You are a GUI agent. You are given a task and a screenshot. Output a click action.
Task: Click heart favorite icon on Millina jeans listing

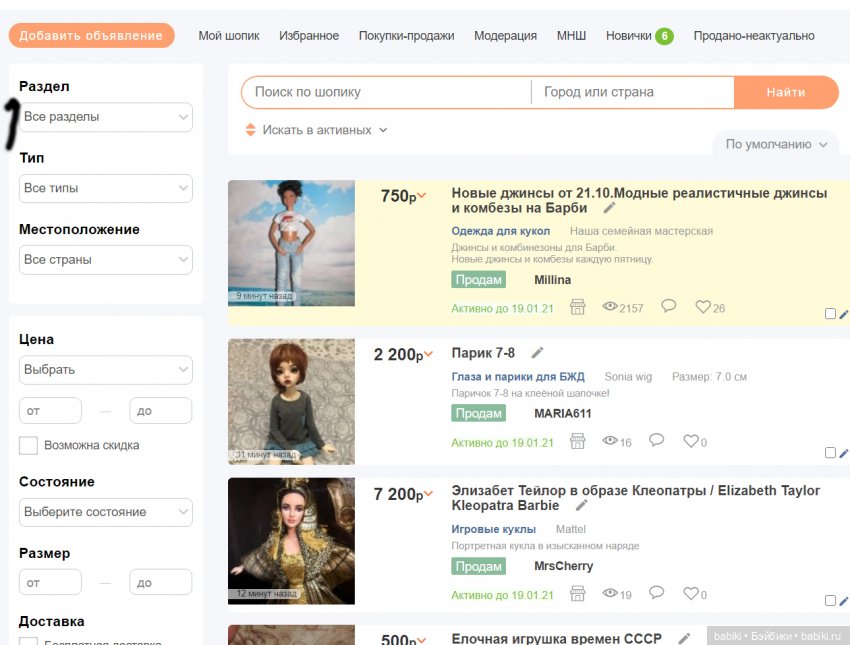[702, 307]
